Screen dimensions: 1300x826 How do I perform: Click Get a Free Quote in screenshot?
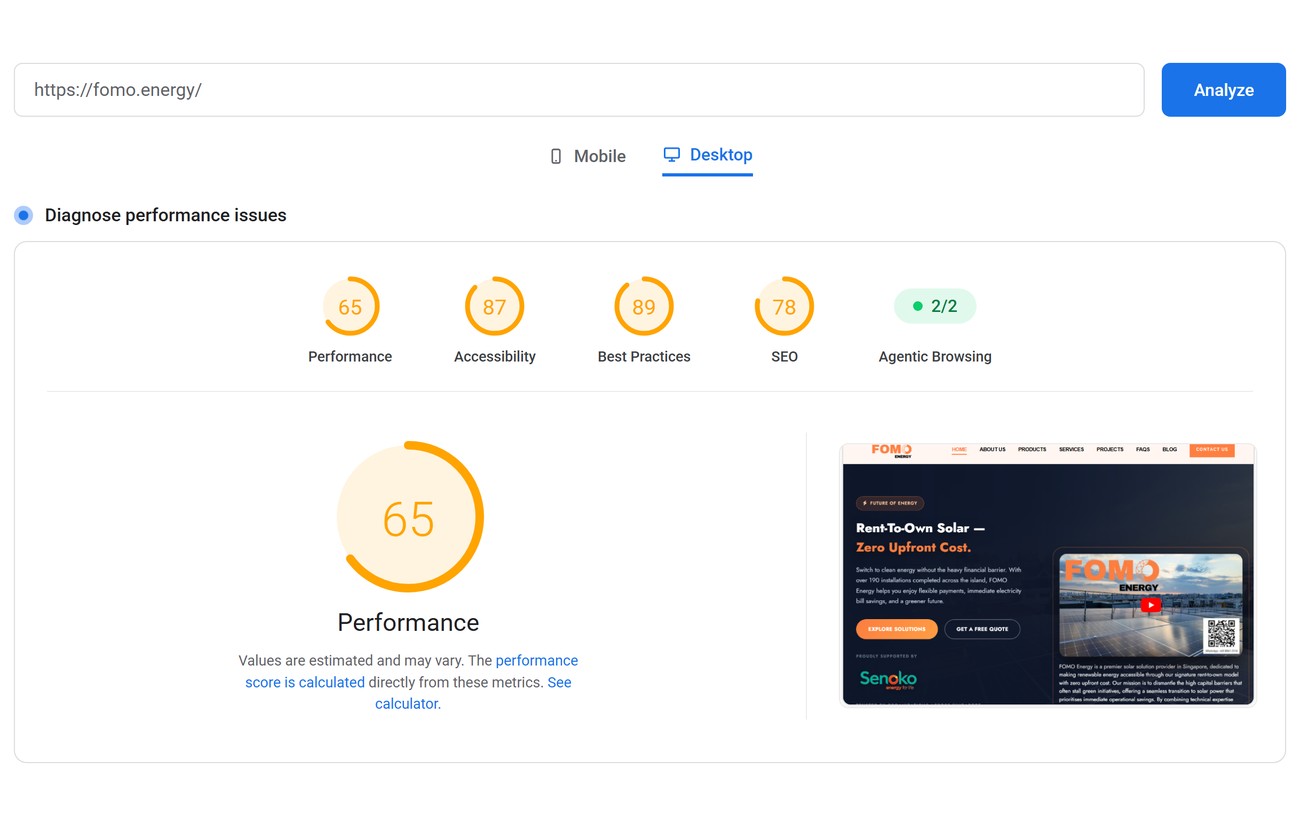coord(982,629)
